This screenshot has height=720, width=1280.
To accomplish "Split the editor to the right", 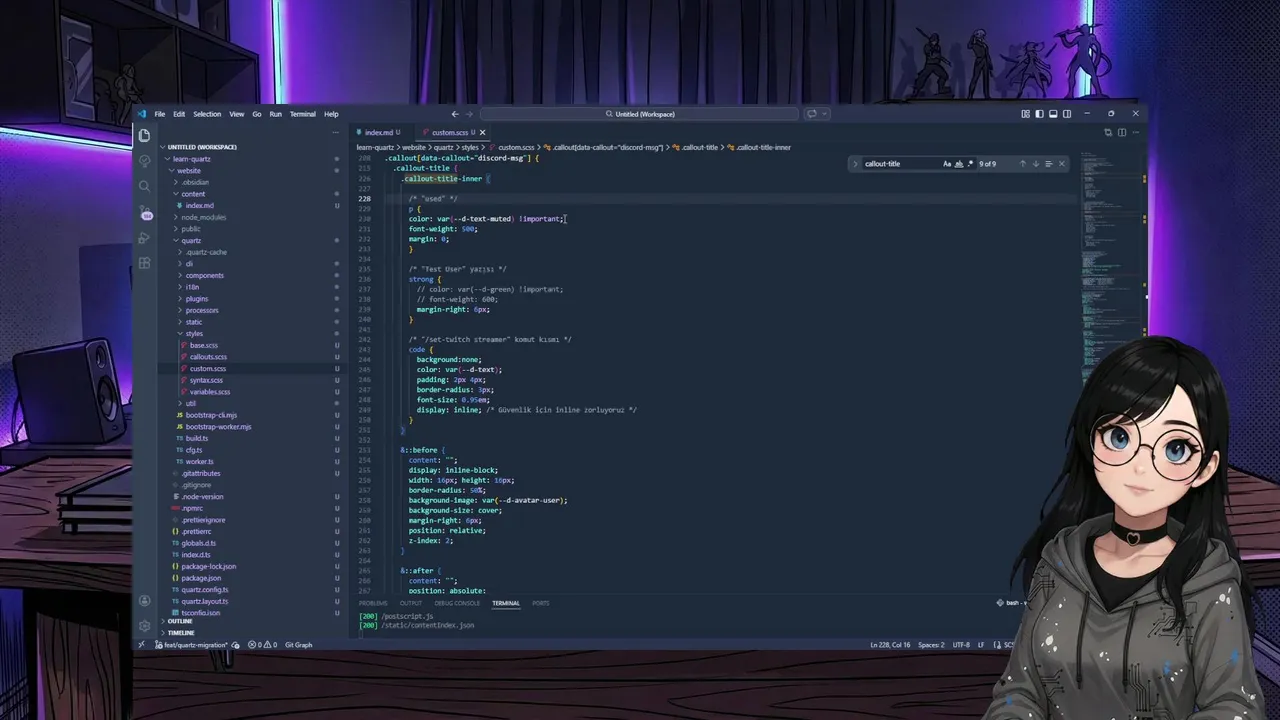I will tap(1122, 132).
